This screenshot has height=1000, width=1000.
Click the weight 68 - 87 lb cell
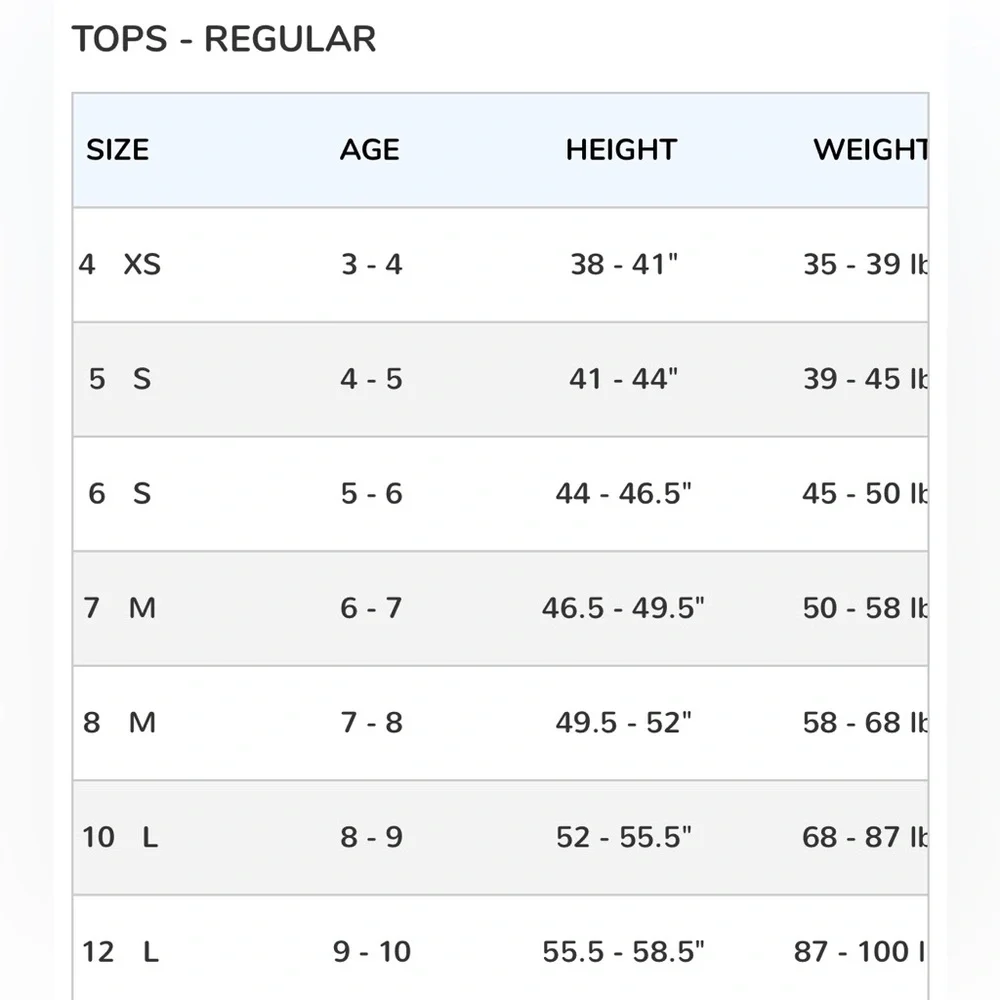click(x=865, y=837)
